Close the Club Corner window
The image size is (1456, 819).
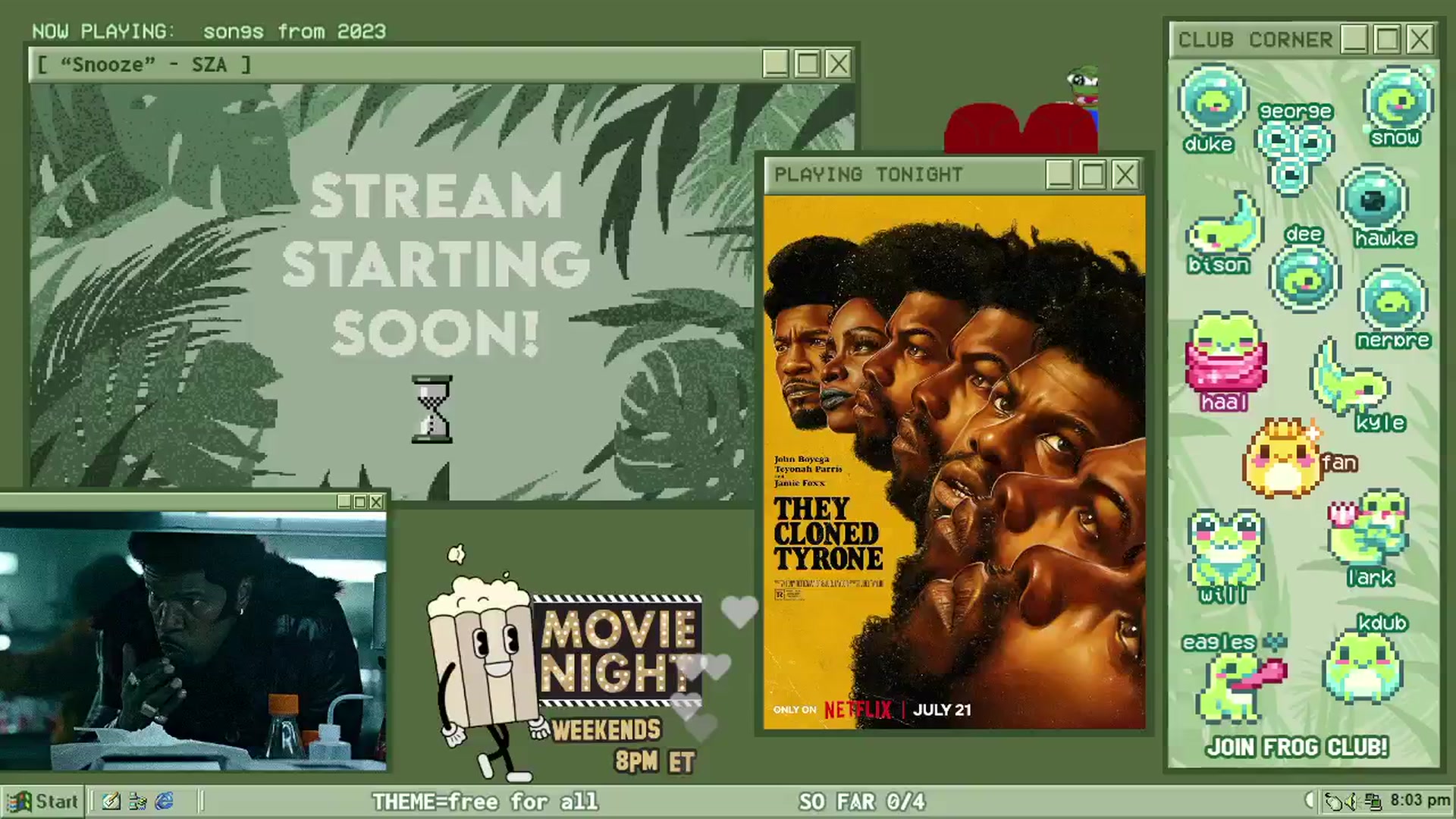click(1420, 39)
